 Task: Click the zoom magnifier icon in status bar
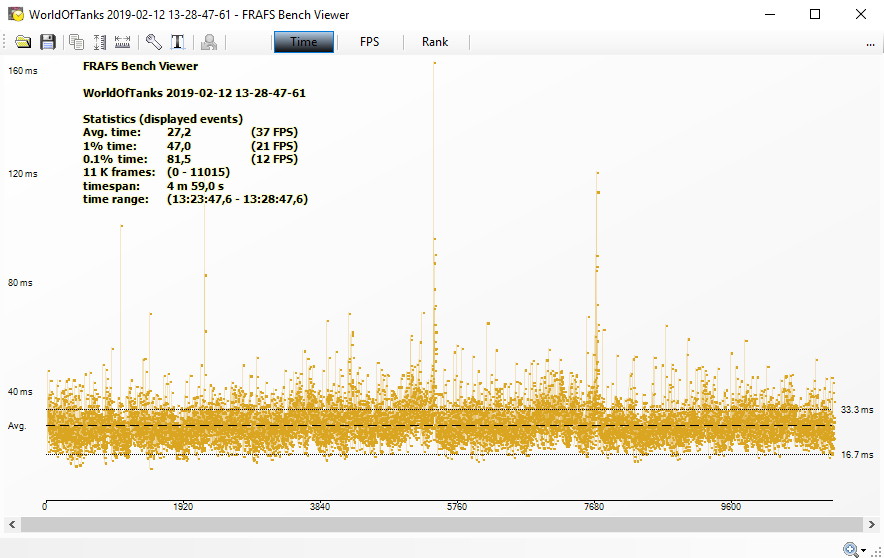[x=850, y=548]
